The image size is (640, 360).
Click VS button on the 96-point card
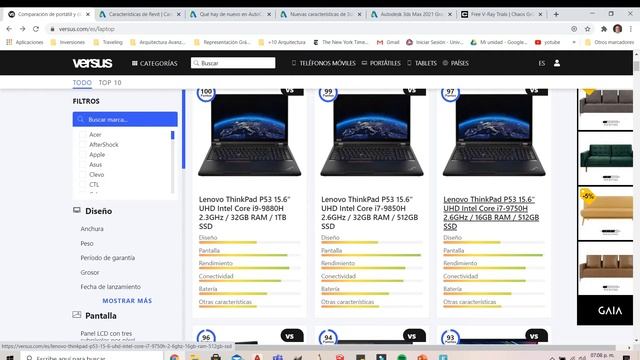[x=292, y=336]
